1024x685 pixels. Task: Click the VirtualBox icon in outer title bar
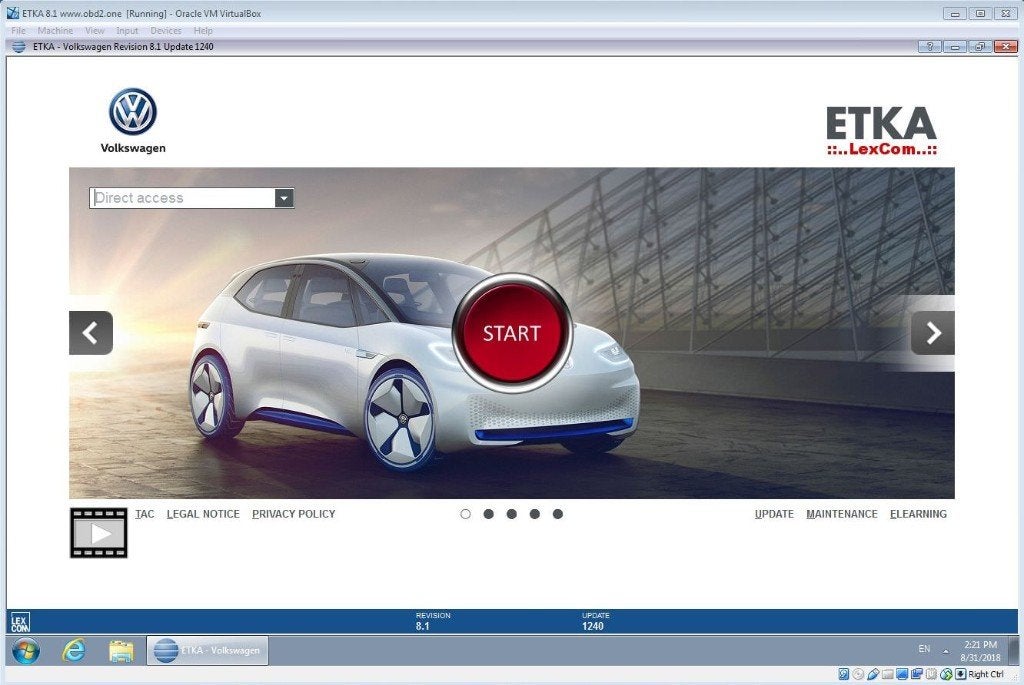point(13,13)
